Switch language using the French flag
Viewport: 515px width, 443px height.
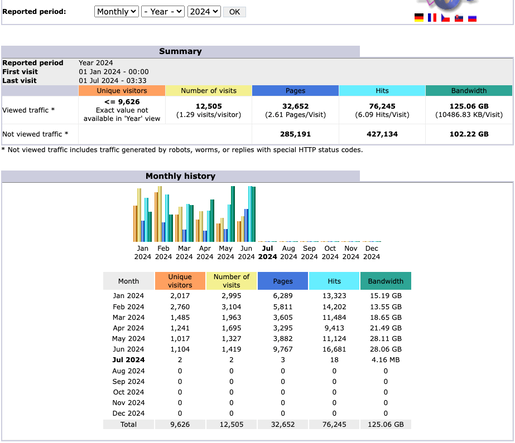tap(432, 17)
